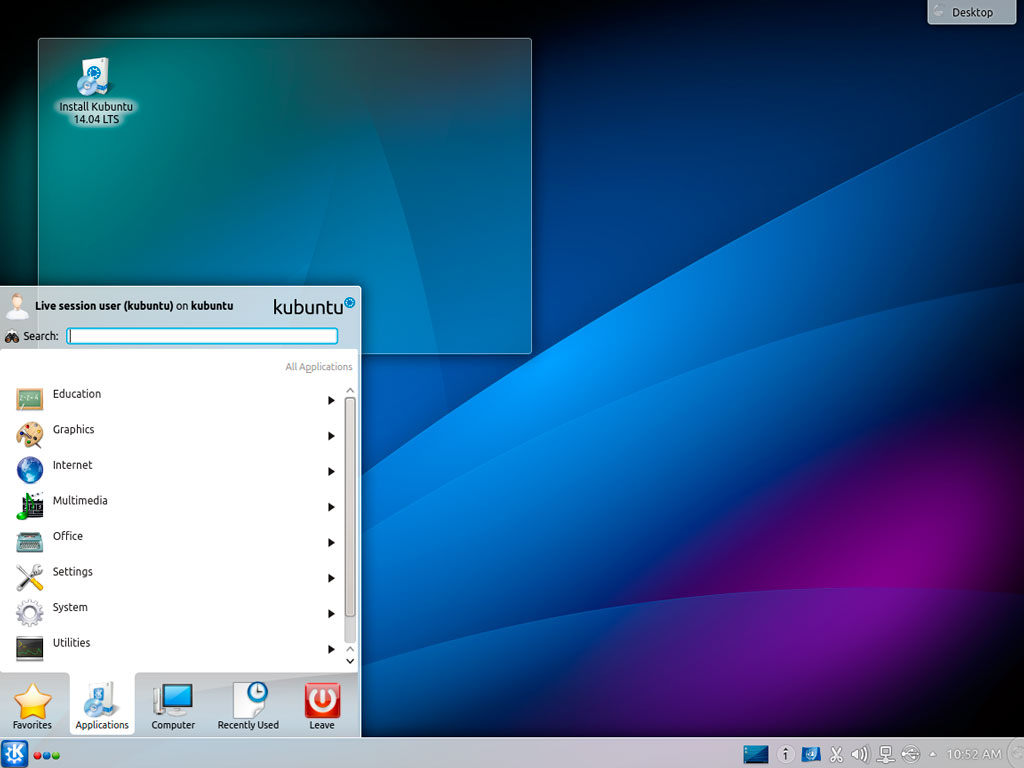
Task: Open the Recently Used tab
Action: coord(248,706)
